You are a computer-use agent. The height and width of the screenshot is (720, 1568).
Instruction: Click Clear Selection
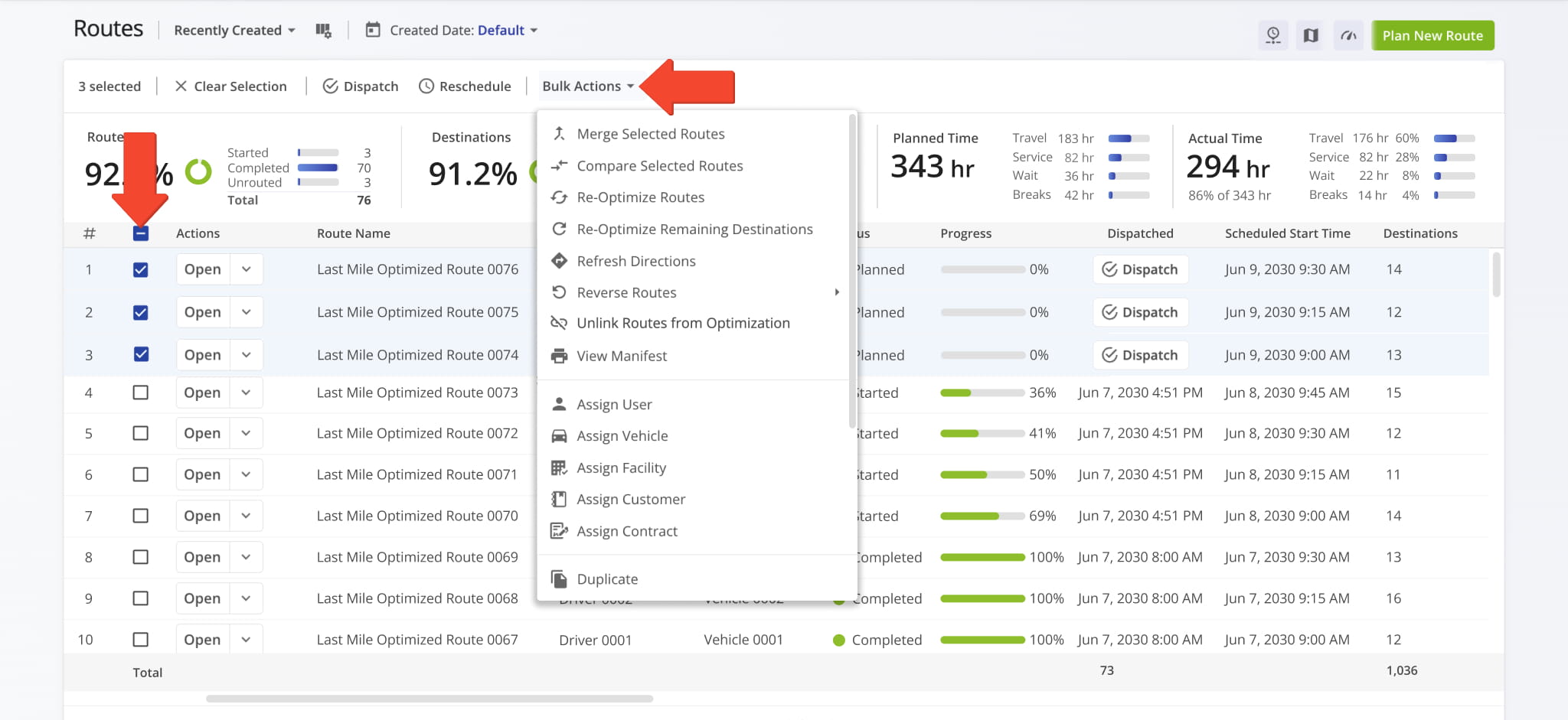point(231,86)
